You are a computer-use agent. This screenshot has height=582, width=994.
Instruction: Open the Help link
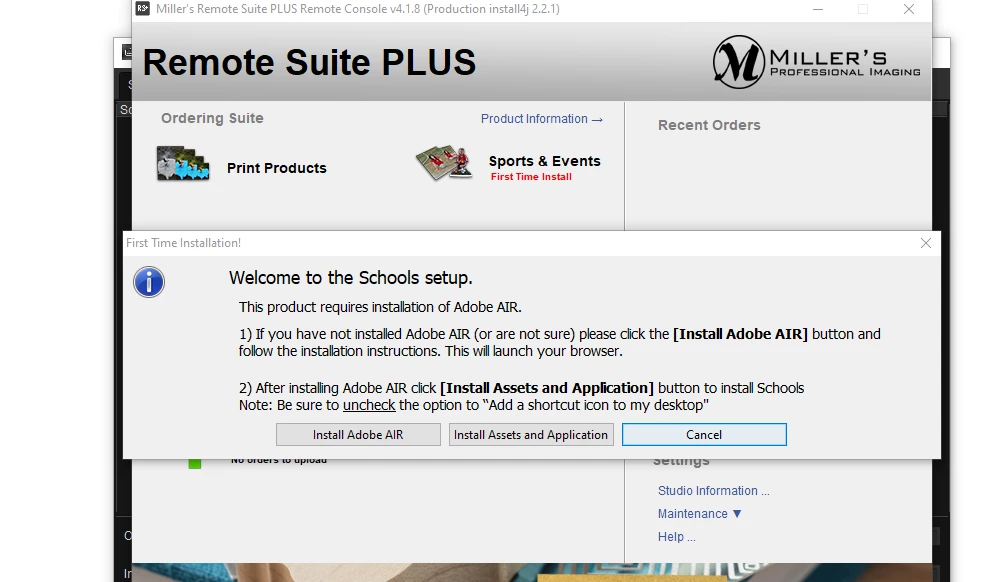[x=676, y=536]
